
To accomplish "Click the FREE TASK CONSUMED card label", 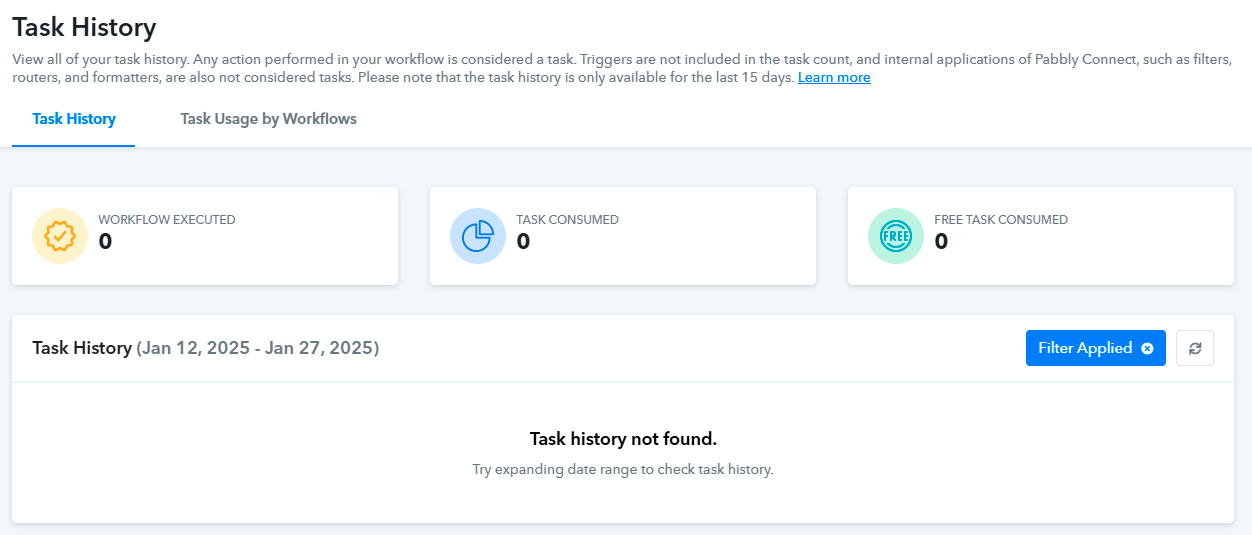I will coord(1001,220).
